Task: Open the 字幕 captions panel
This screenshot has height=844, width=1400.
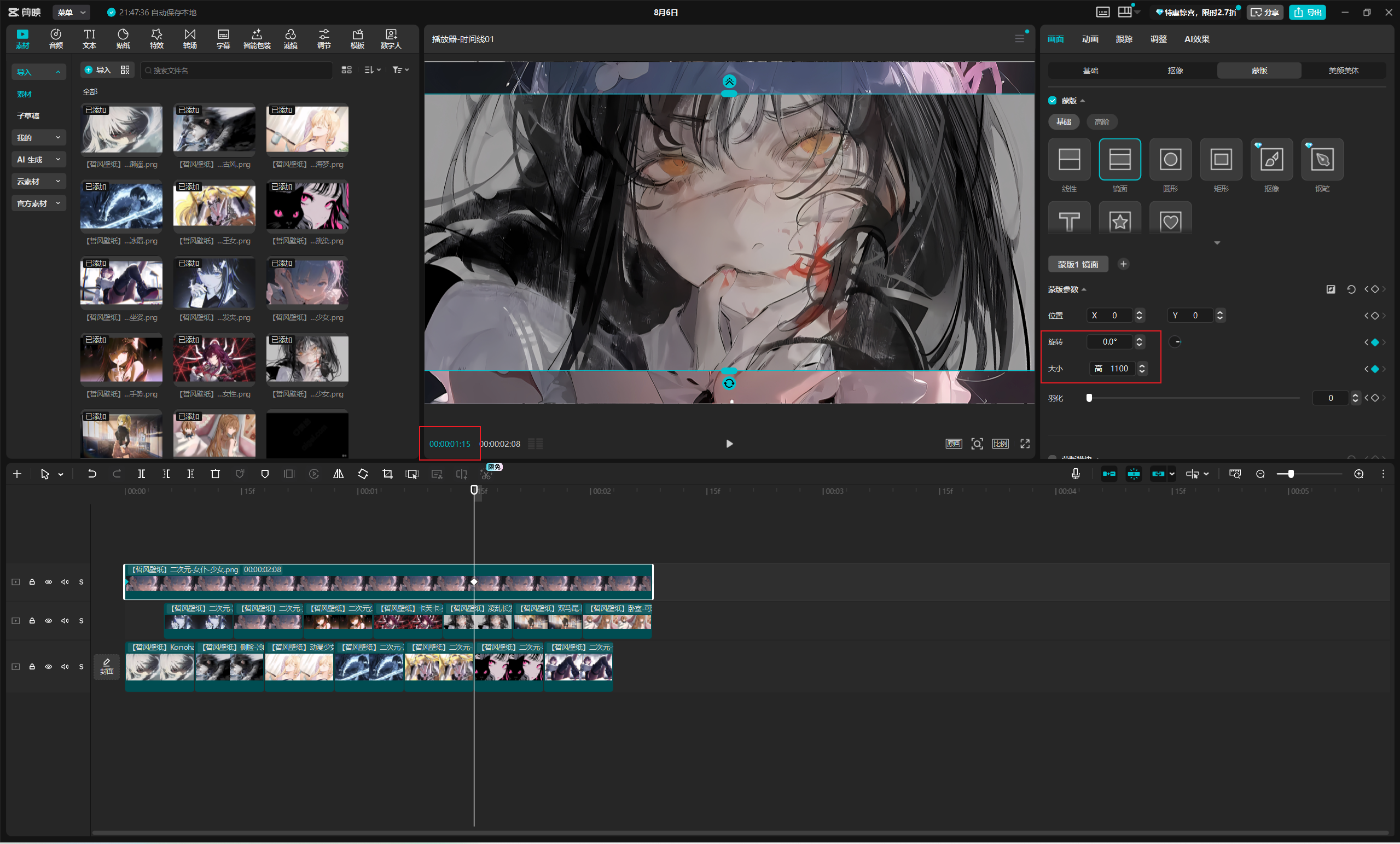Action: (223, 39)
